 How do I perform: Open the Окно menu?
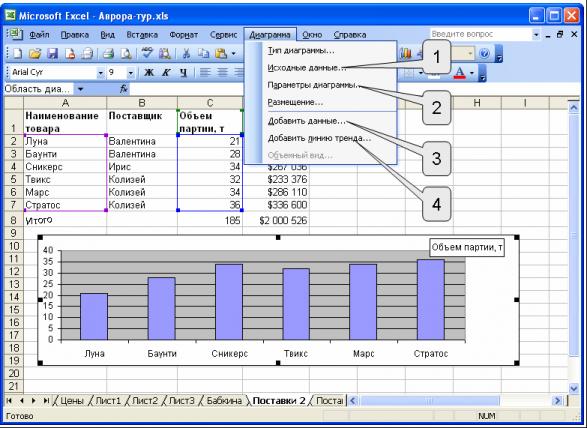click(x=312, y=35)
